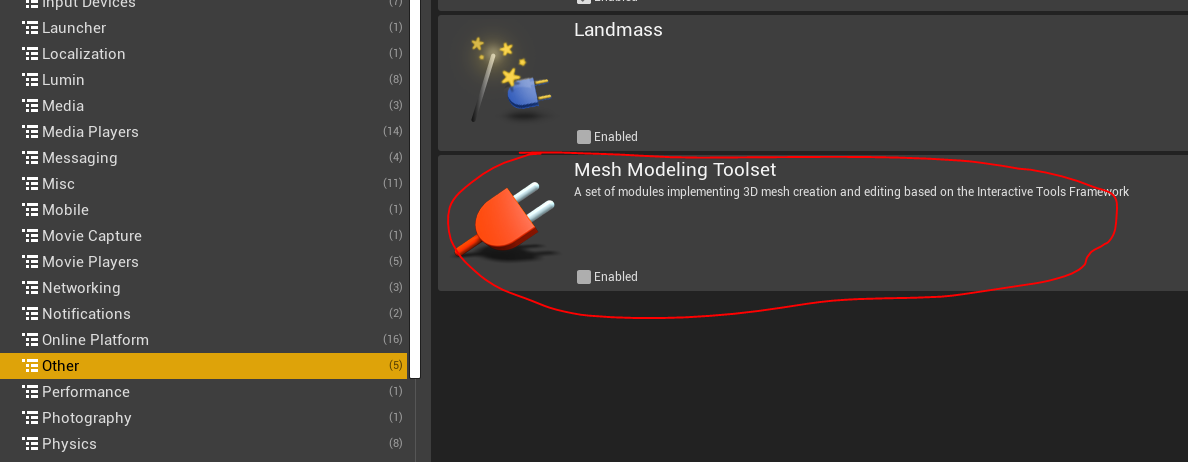Click the Media Players category icon

coord(30,132)
